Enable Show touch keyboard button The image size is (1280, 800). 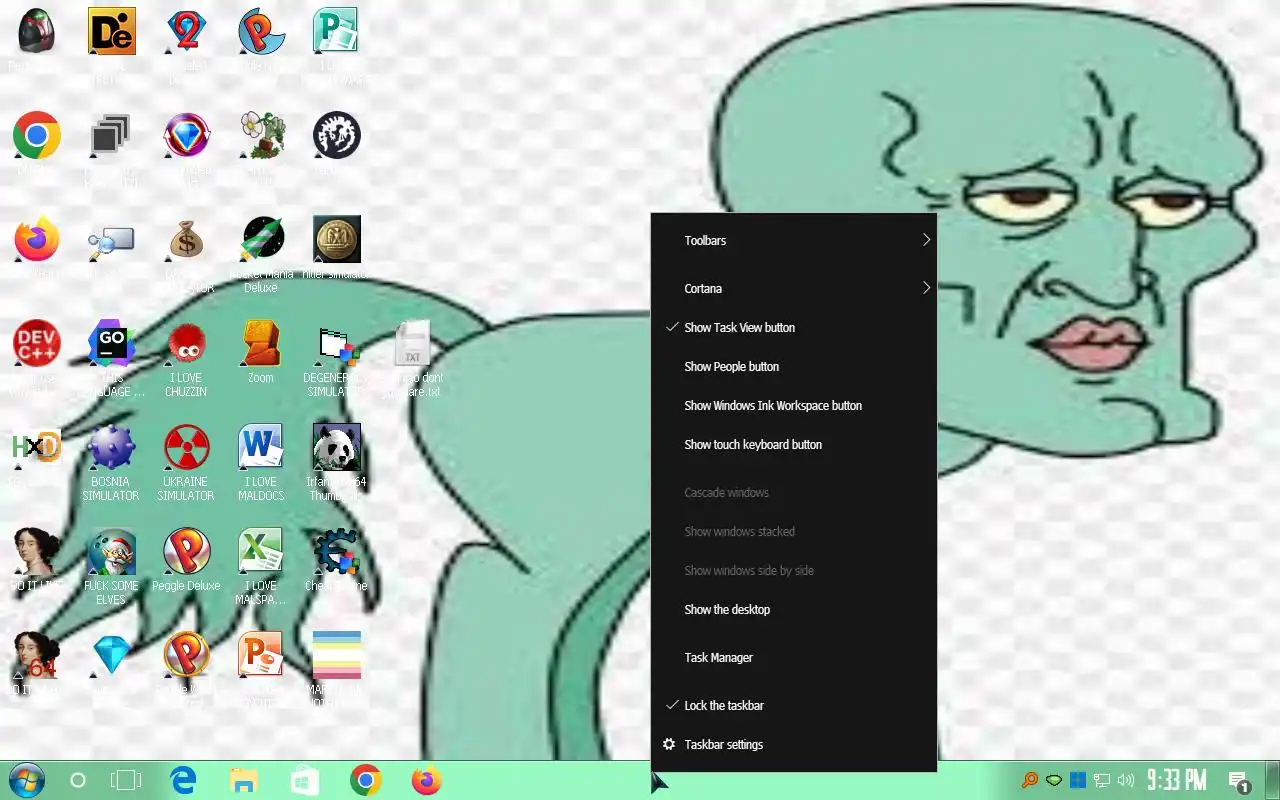point(794,445)
